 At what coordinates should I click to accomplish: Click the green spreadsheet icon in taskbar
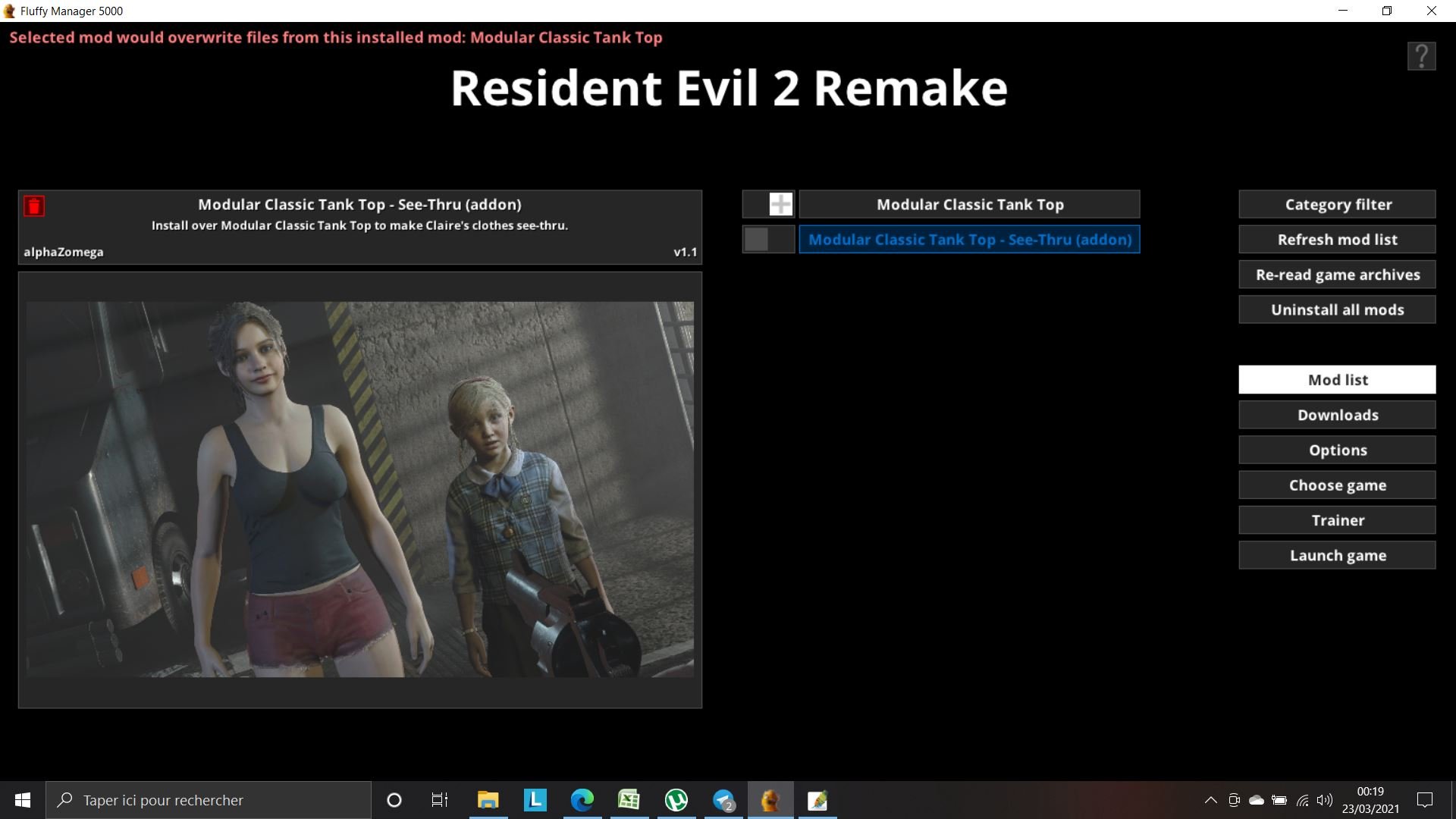tap(629, 800)
